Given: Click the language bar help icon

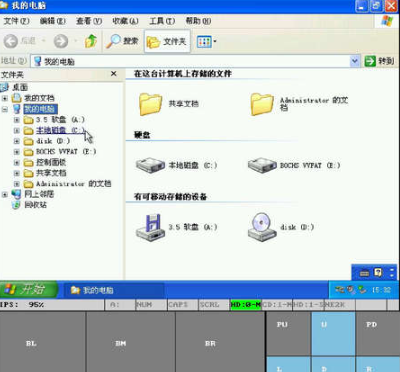Looking at the screenshot, I should [378, 273].
